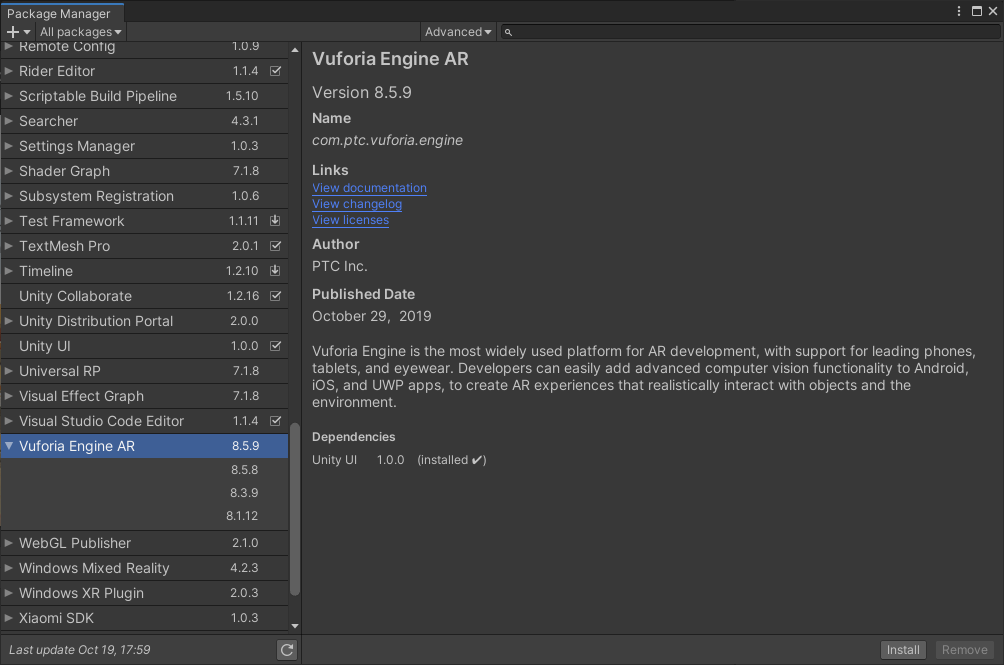
Task: Expand the Subsystem Registration arrow
Action: click(8, 196)
